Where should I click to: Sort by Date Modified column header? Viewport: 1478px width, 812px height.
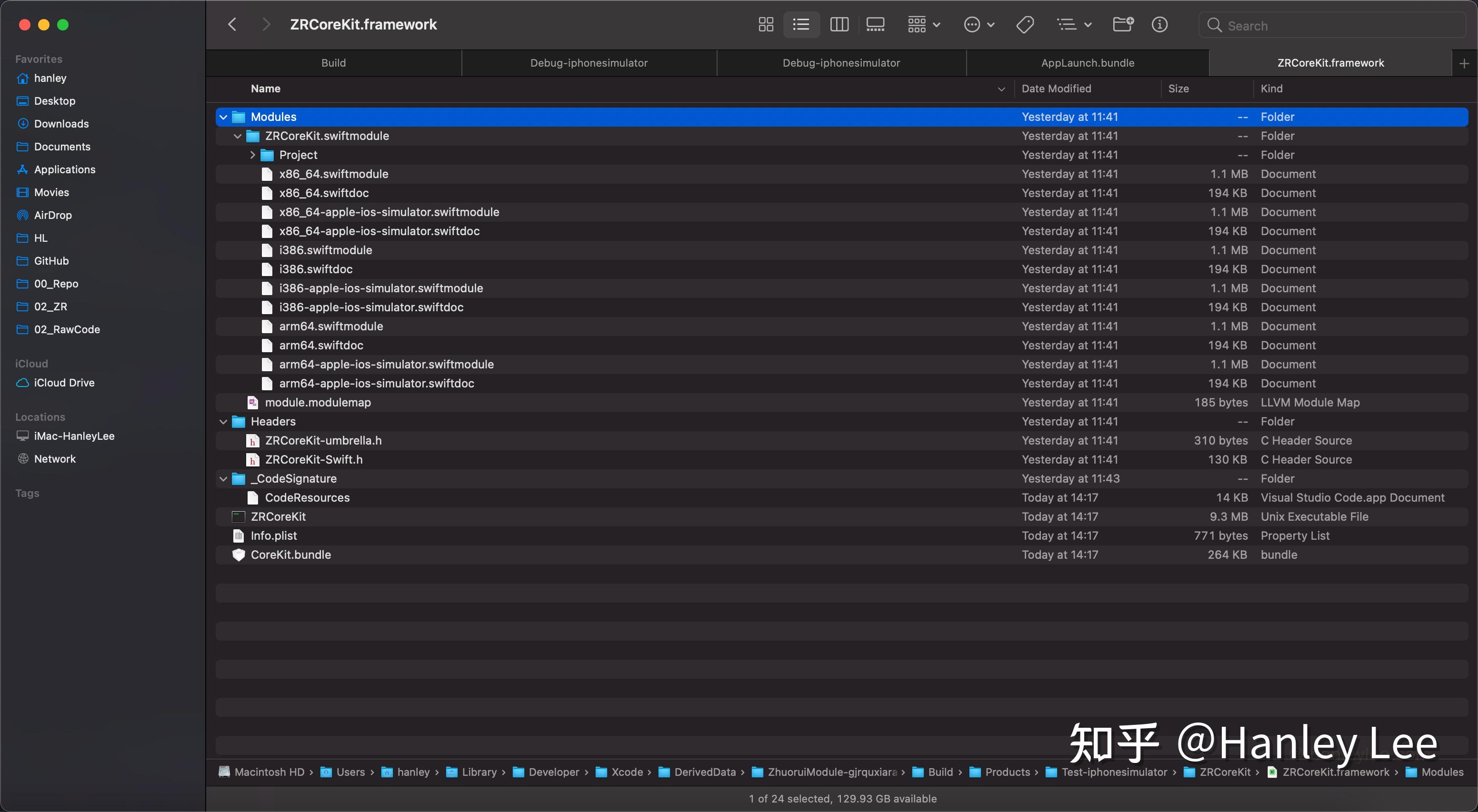[1056, 89]
